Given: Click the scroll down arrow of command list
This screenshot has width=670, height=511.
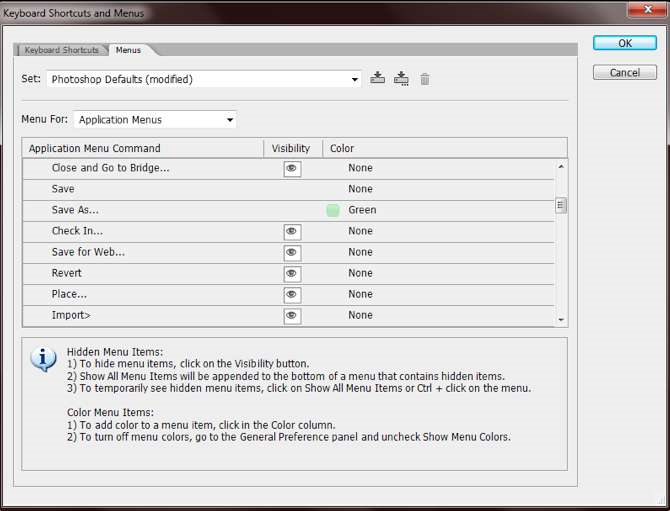Looking at the screenshot, I should (x=561, y=320).
